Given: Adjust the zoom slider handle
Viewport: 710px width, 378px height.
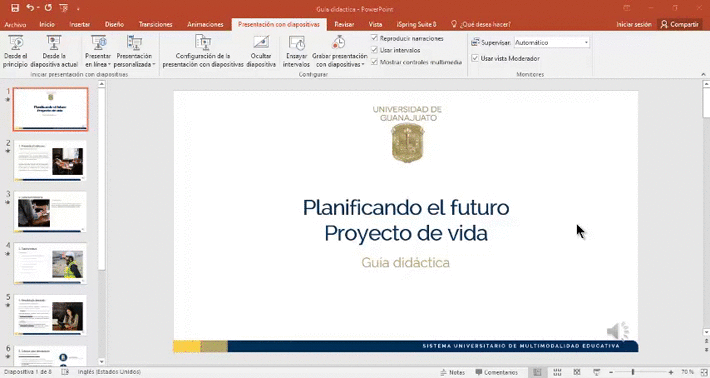Looking at the screenshot, I should 633,372.
